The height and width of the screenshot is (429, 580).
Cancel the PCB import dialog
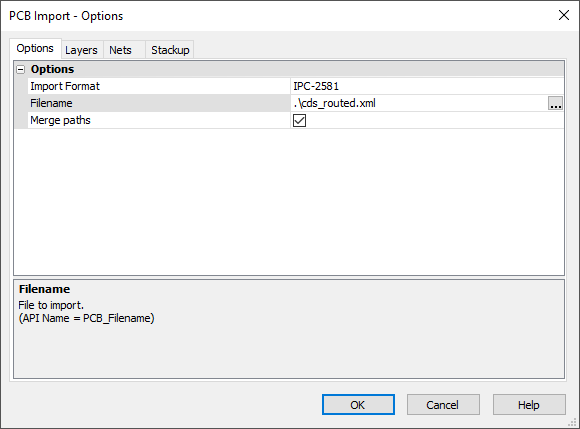point(443,405)
